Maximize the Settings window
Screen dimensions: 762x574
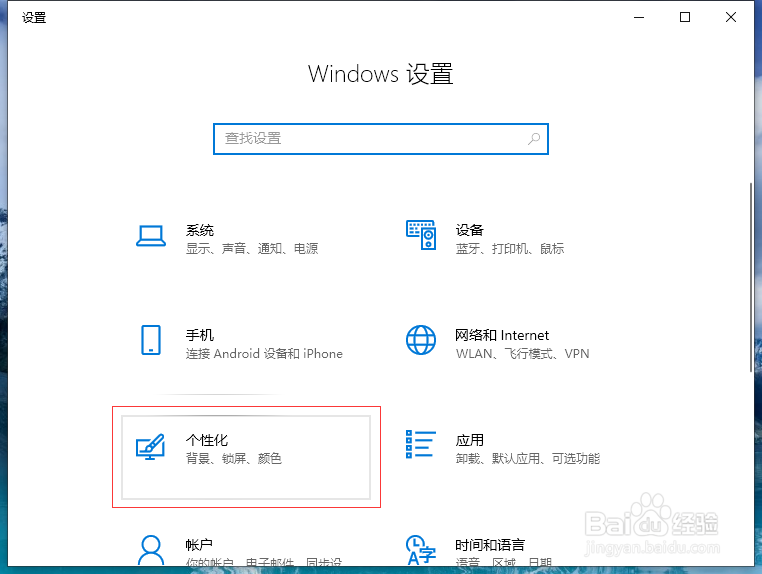(x=685, y=17)
